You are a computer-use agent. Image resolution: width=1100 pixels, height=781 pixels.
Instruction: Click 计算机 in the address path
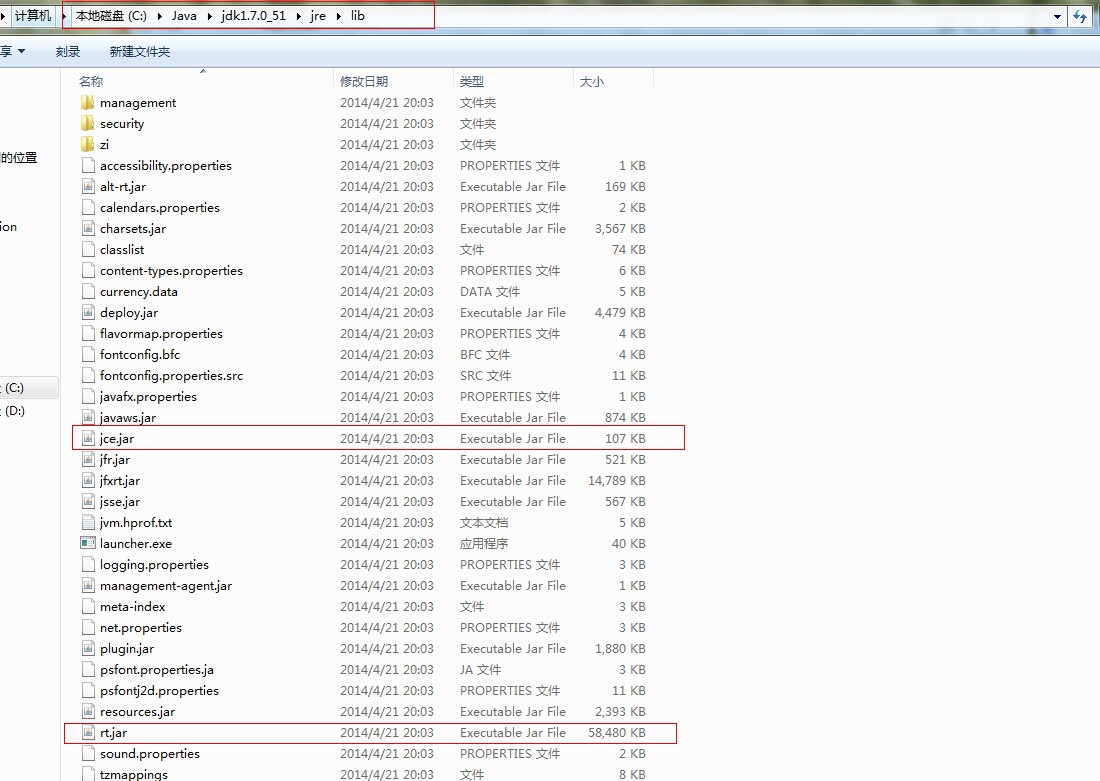(x=32, y=15)
